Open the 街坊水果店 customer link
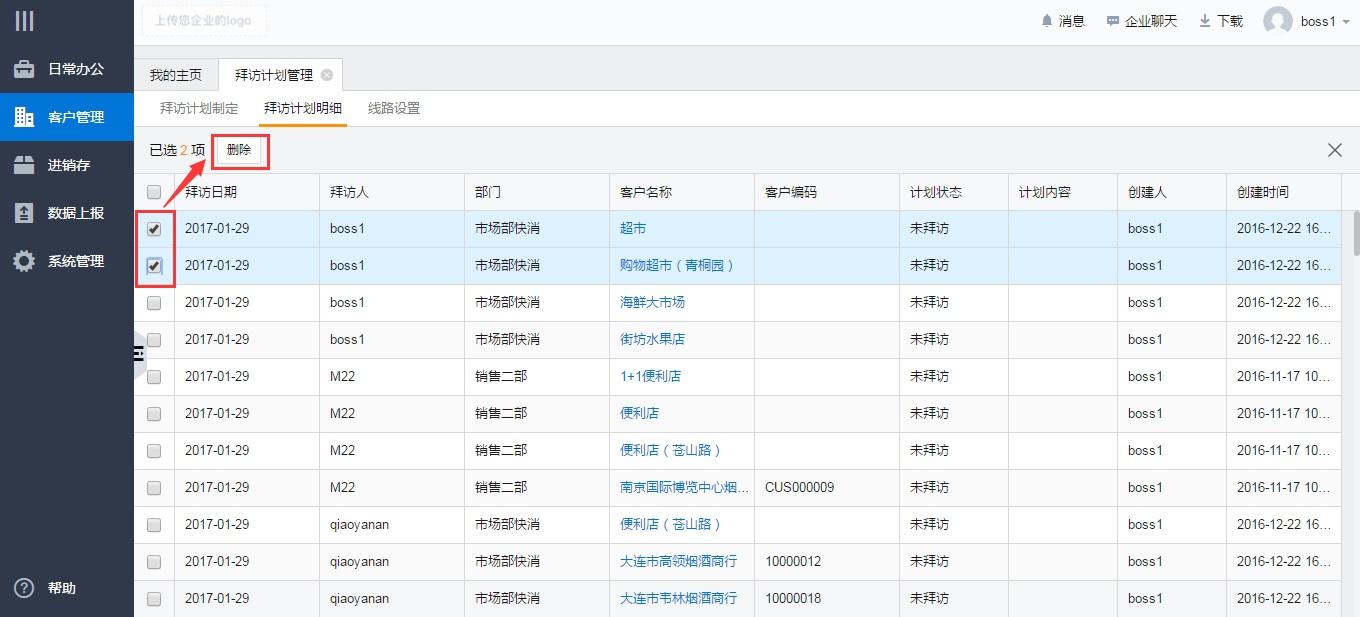Screen dimensions: 1360x617 (652, 339)
